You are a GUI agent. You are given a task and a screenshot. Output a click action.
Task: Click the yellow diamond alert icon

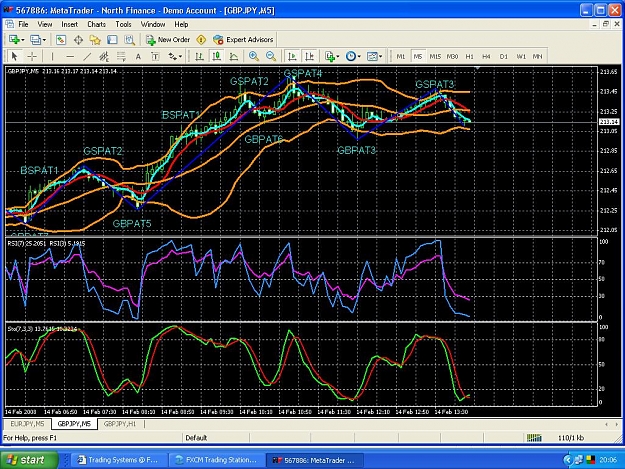tap(201, 39)
